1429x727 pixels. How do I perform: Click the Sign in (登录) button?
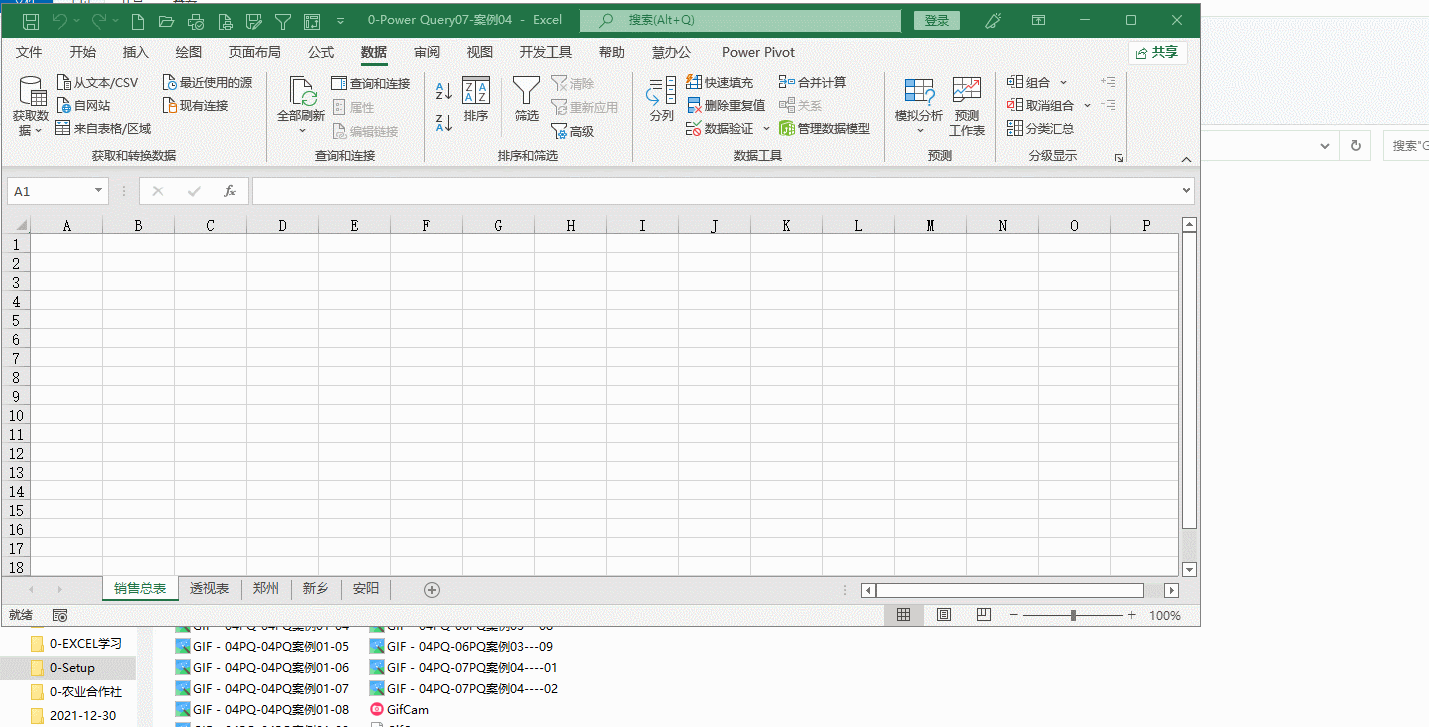[x=937, y=20]
